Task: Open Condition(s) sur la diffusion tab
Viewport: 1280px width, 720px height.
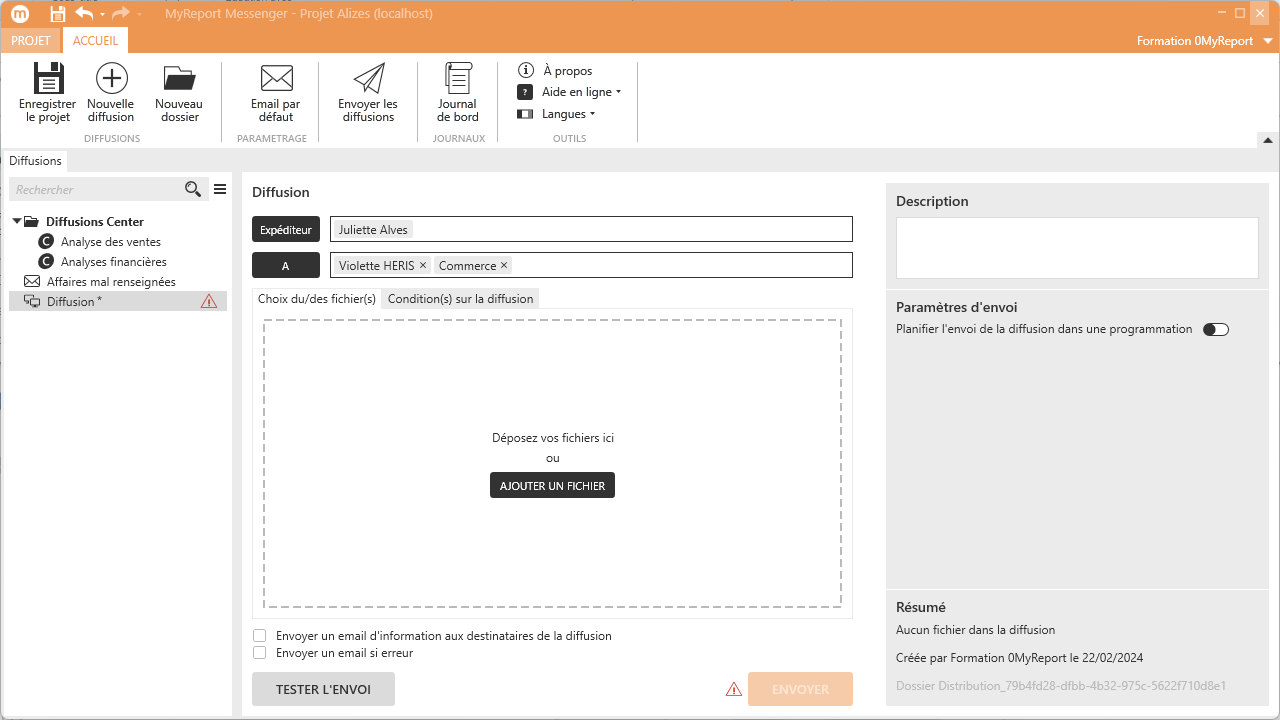Action: point(460,299)
